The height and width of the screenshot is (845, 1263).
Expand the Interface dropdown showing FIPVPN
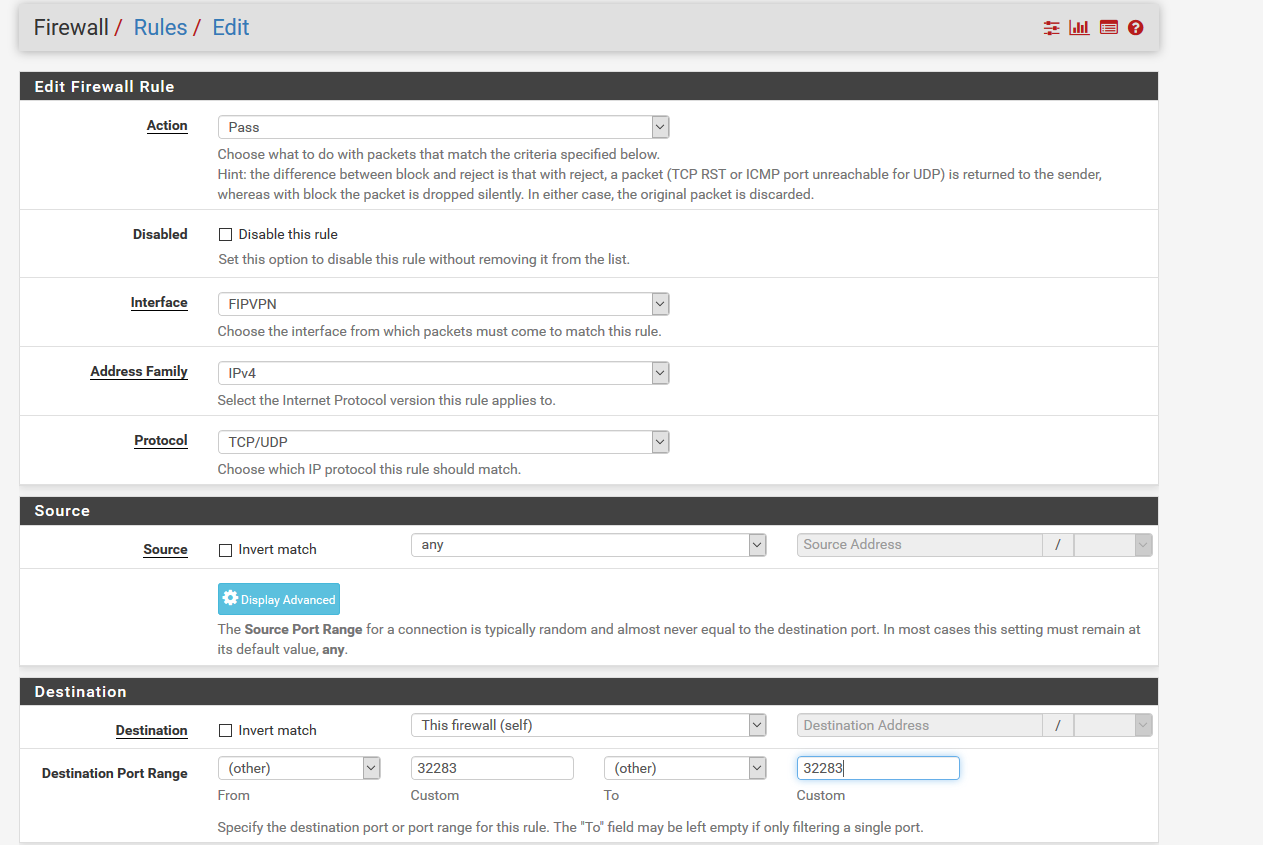coord(443,304)
